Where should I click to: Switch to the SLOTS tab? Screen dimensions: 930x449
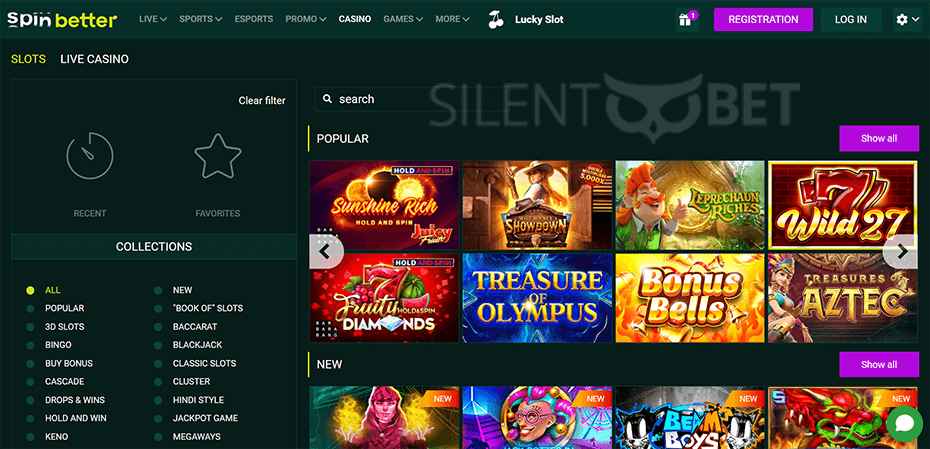click(x=28, y=59)
